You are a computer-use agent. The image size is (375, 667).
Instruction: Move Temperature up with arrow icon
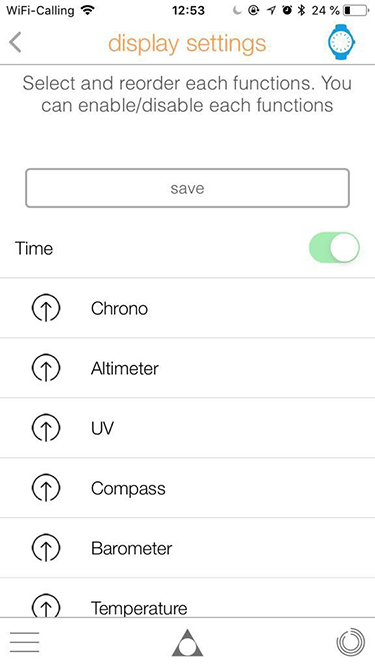pyautogui.click(x=46, y=606)
